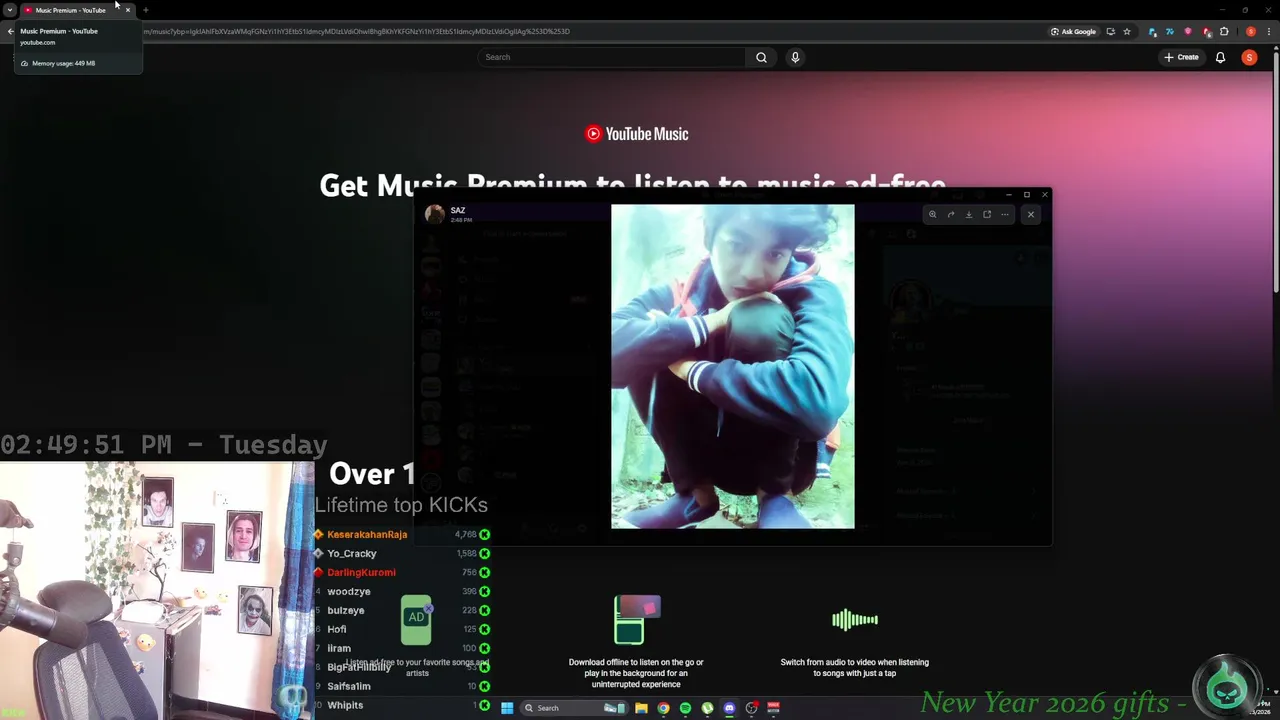The image size is (1280, 720).
Task: Bookmark this page with star icon
Action: click(x=1127, y=31)
